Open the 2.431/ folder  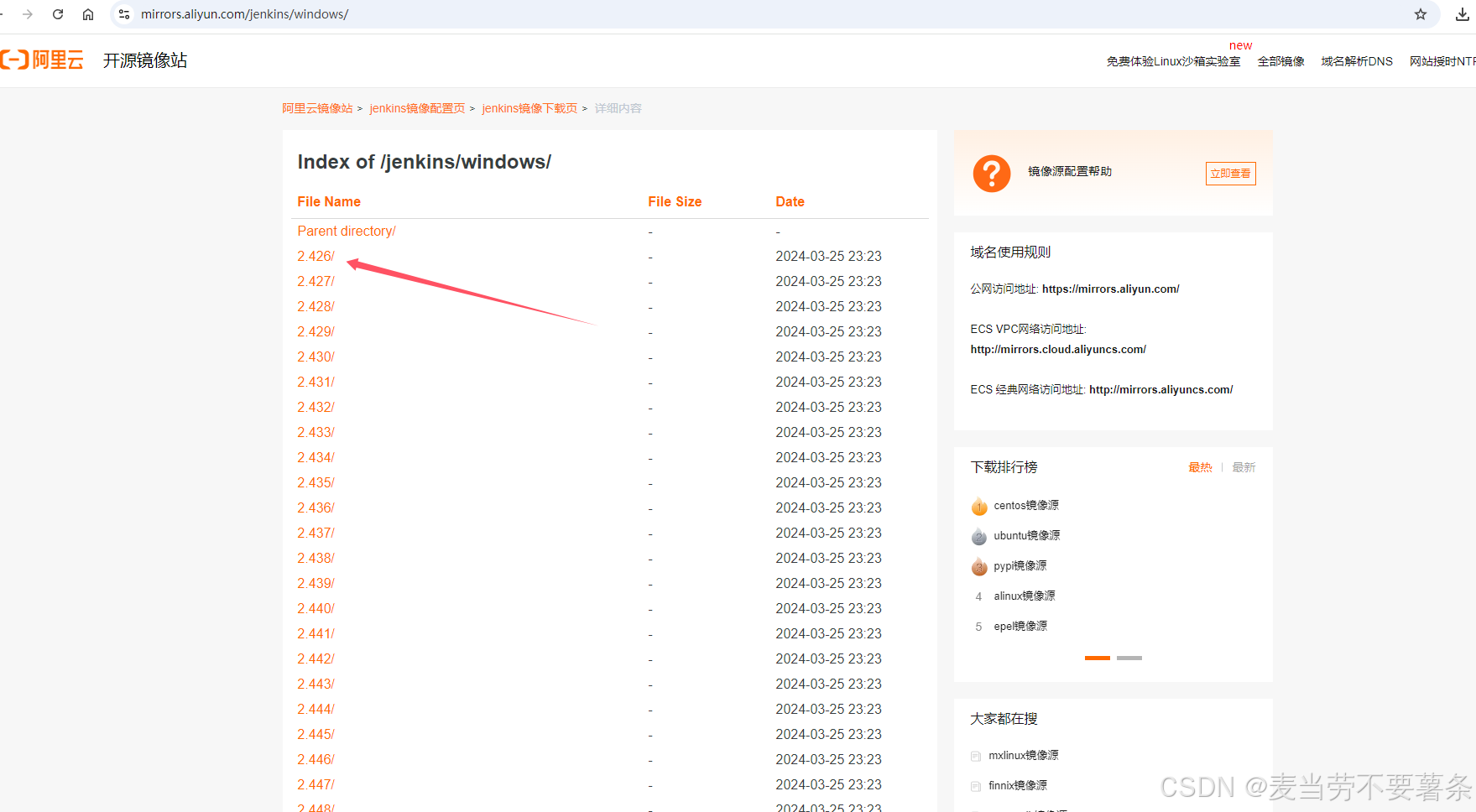click(x=316, y=382)
